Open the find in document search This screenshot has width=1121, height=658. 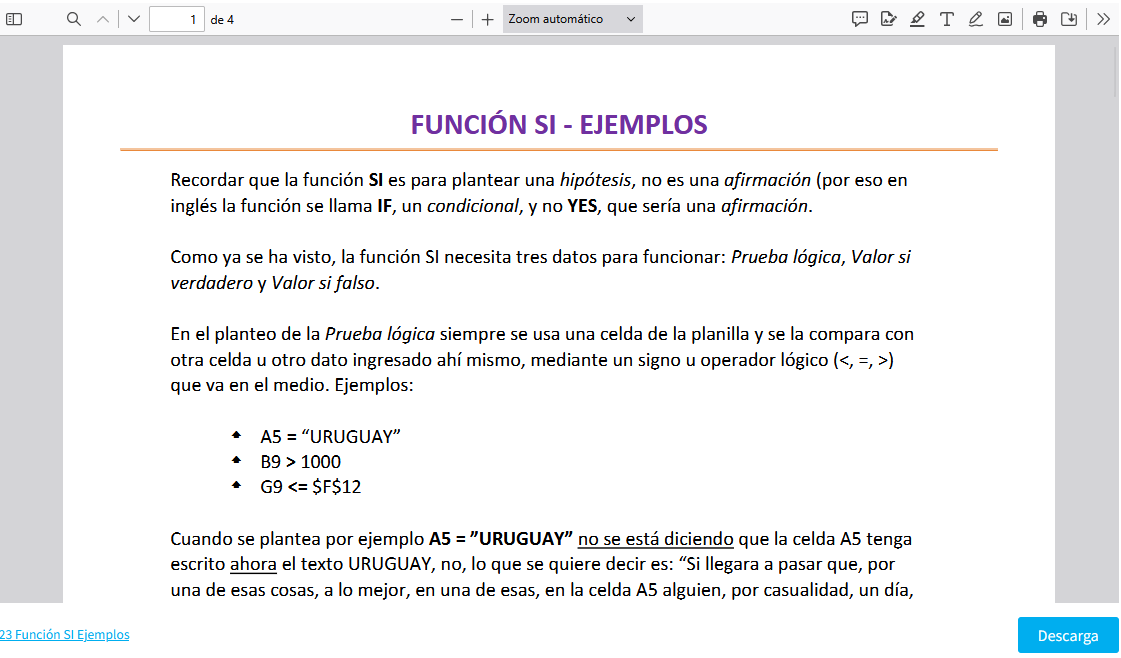click(74, 19)
